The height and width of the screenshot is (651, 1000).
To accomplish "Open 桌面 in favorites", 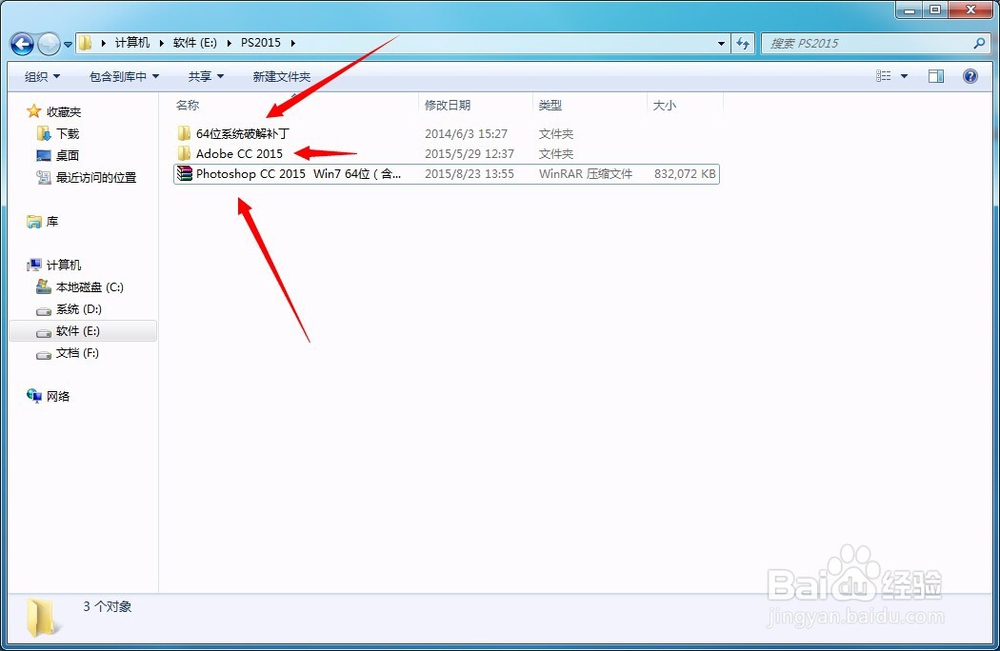I will (x=68, y=156).
